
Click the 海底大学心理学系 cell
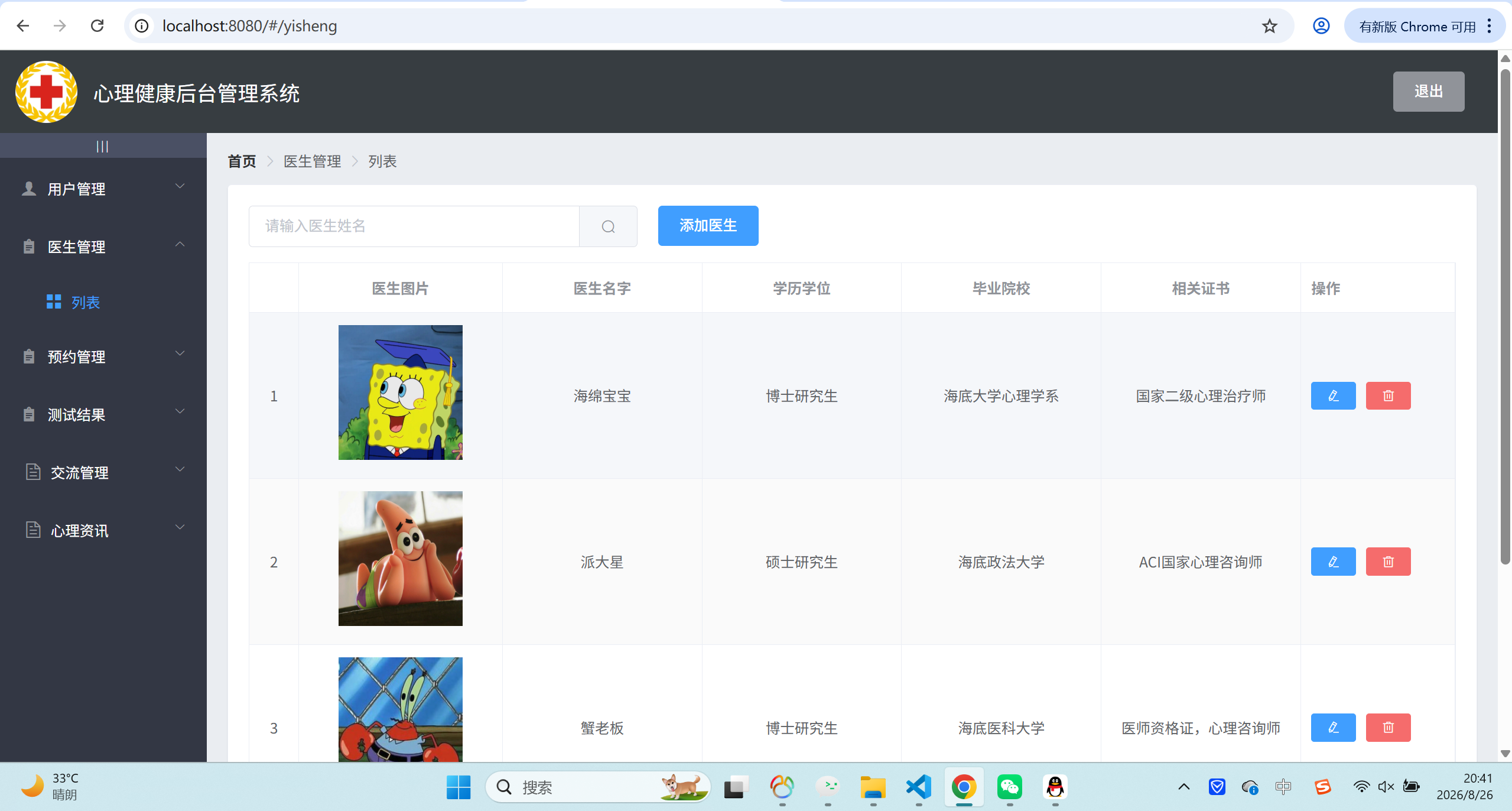tap(1001, 396)
